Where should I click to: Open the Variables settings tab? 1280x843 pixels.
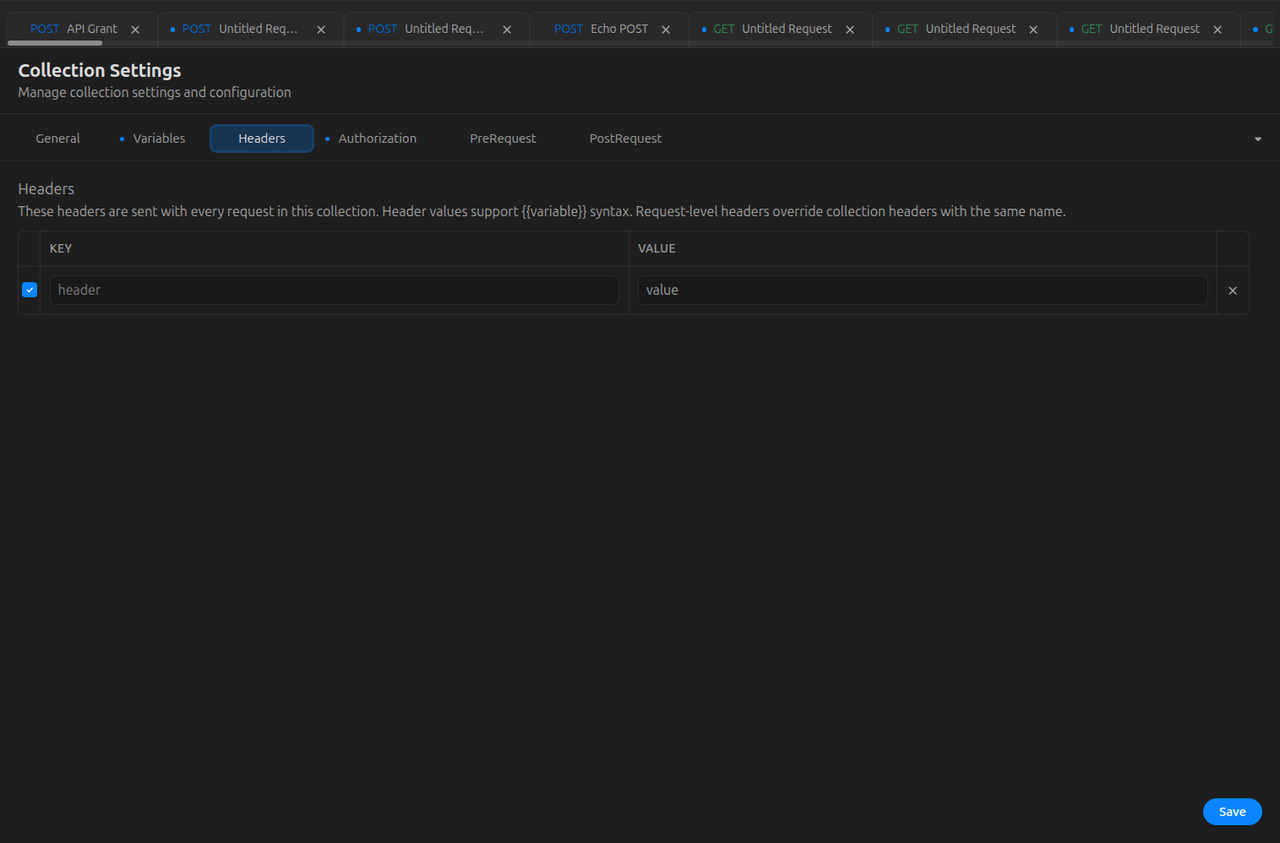(x=153, y=139)
